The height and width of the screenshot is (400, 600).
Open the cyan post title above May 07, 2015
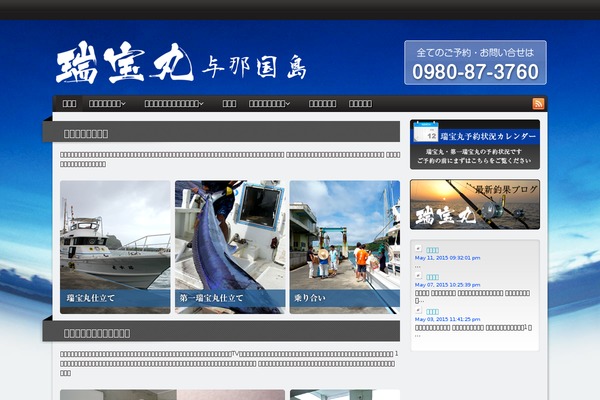coord(432,277)
